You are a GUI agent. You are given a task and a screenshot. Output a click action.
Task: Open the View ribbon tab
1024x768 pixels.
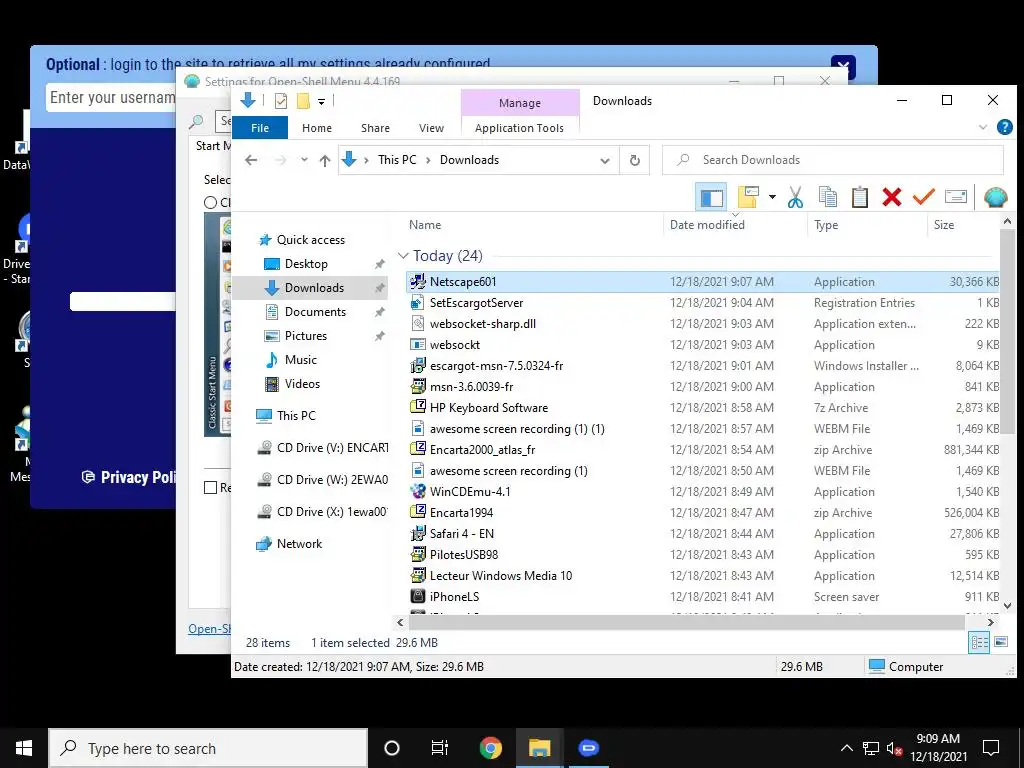[x=432, y=128]
